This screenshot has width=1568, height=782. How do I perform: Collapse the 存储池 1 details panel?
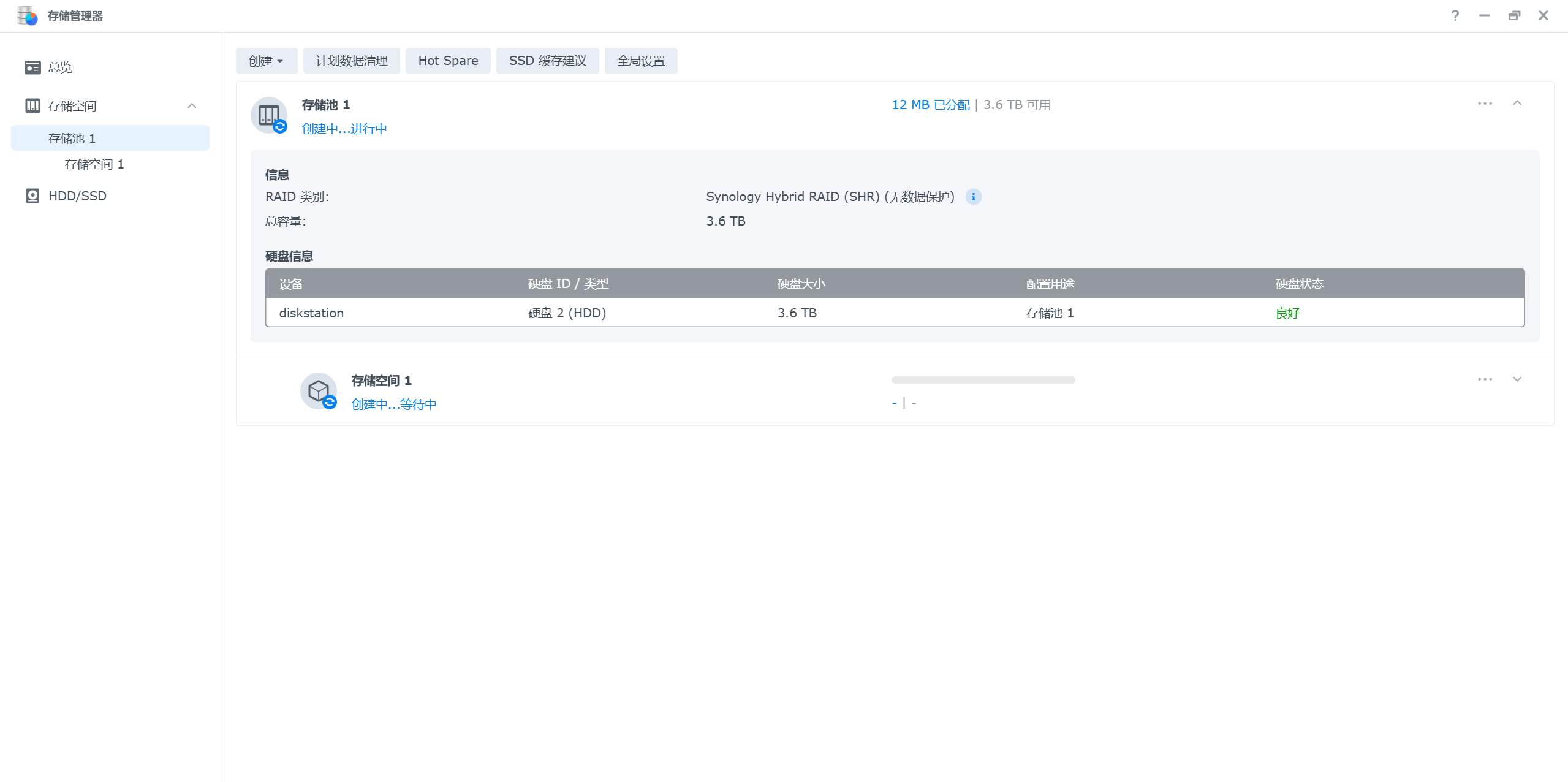tap(1517, 104)
